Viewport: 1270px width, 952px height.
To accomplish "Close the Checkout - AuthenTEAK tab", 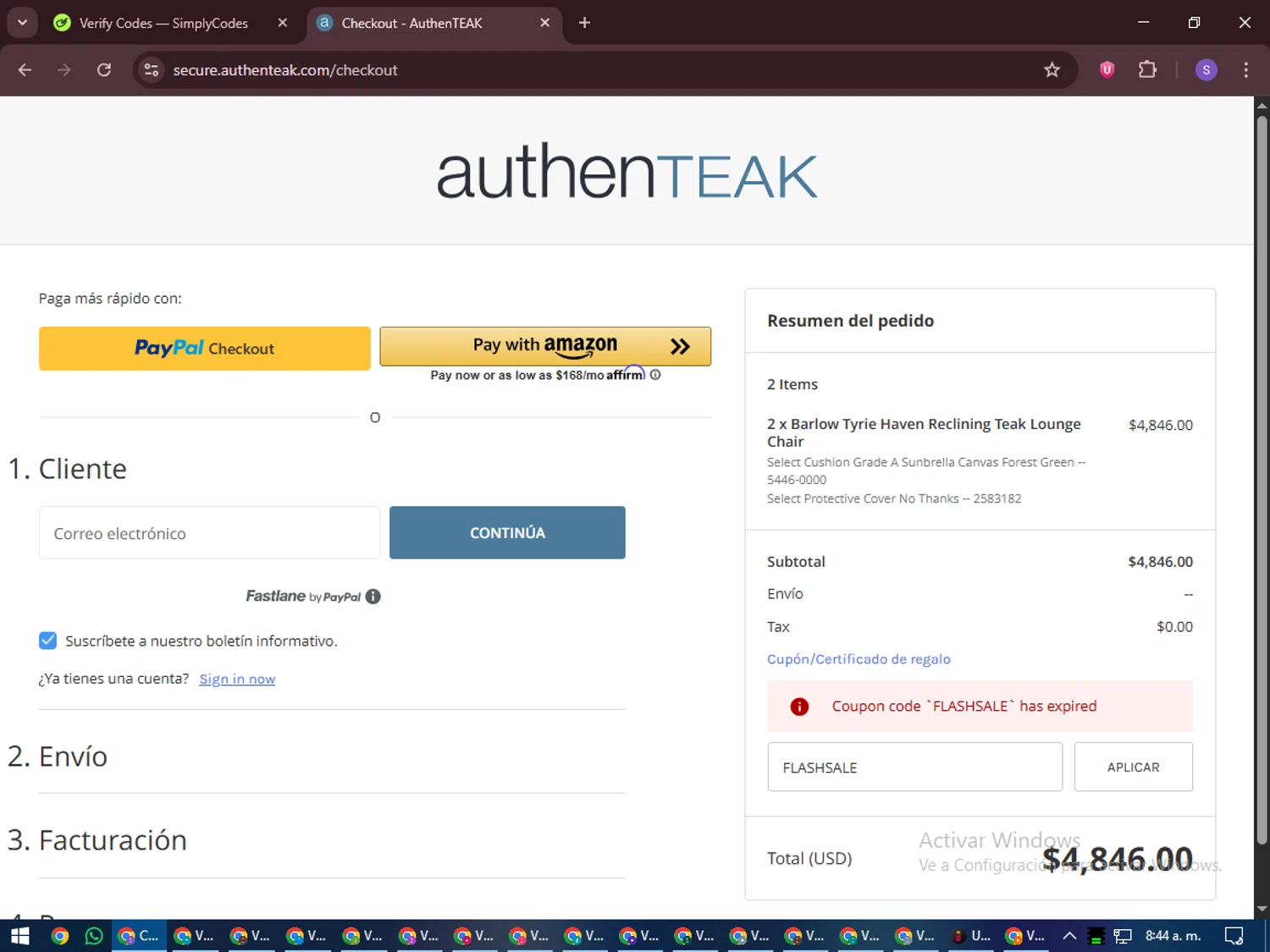I will pos(545,23).
